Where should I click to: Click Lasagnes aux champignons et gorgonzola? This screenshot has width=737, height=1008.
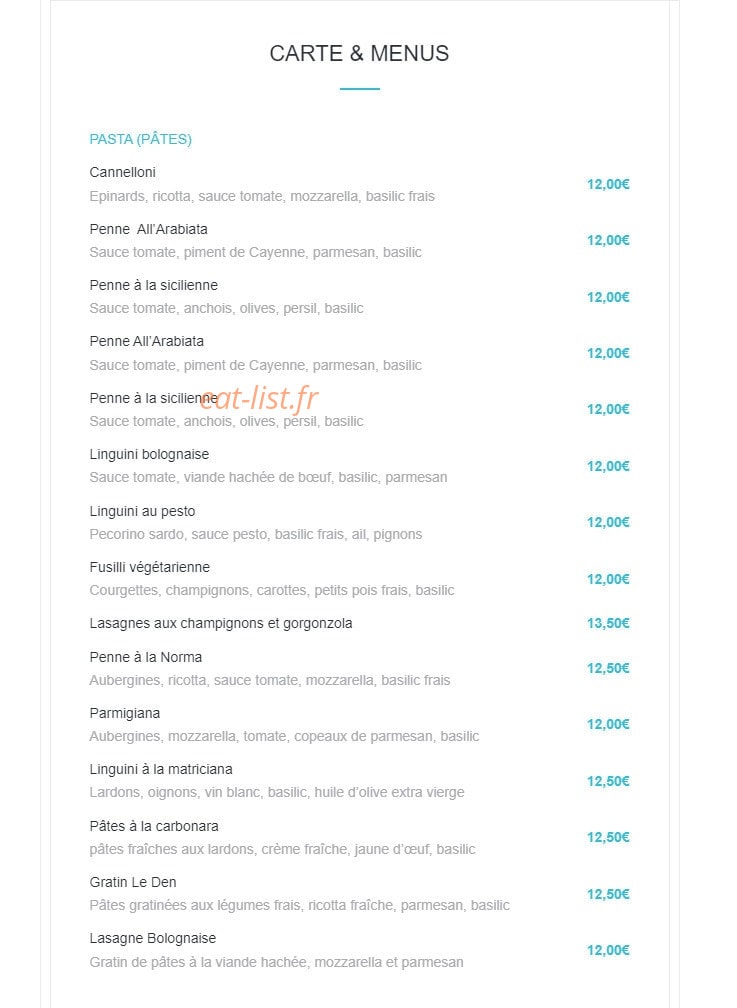pyautogui.click(x=221, y=624)
